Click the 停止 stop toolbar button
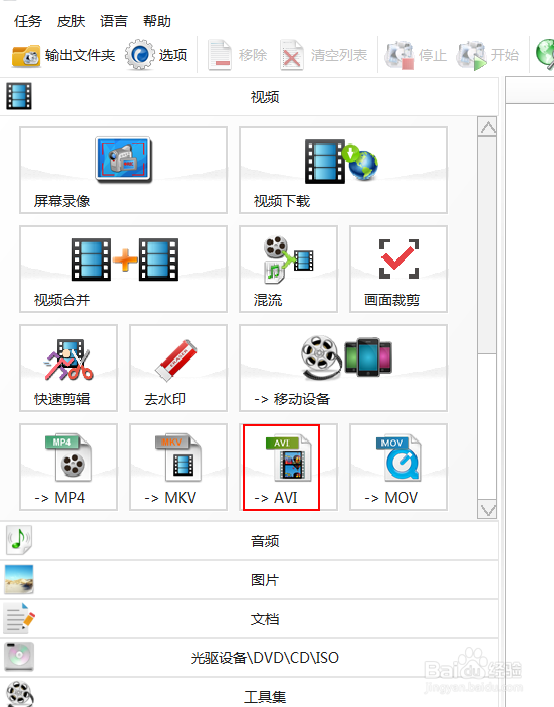This screenshot has height=707, width=554. click(x=415, y=55)
